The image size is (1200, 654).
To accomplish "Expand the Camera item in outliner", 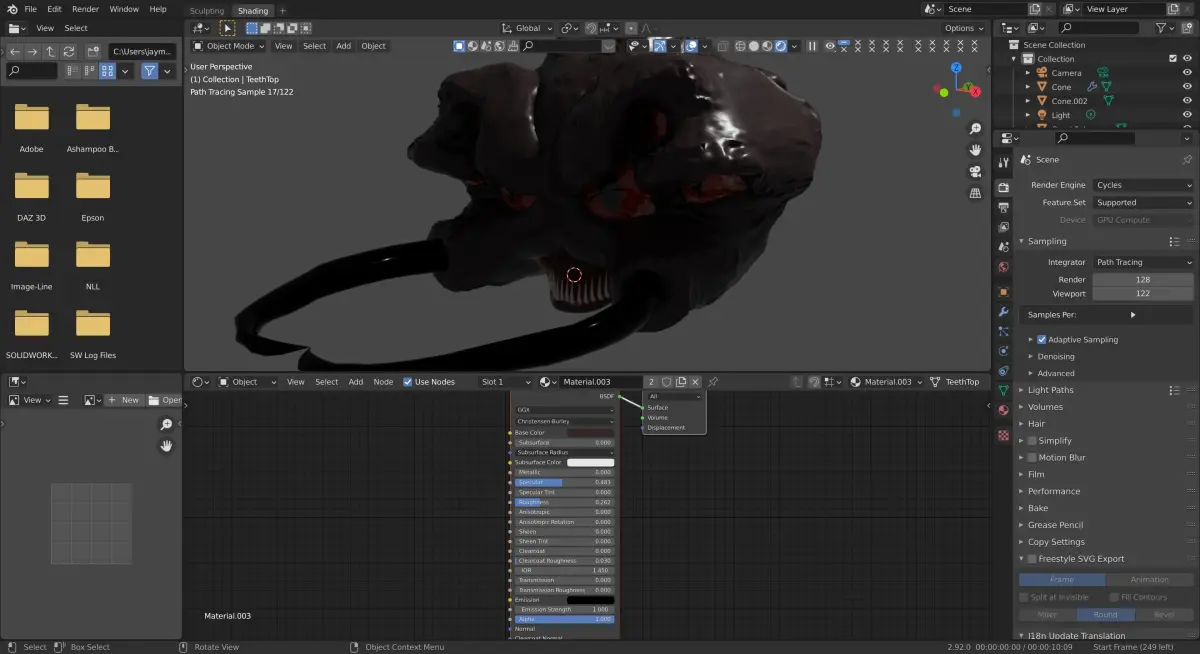I will (x=1029, y=73).
